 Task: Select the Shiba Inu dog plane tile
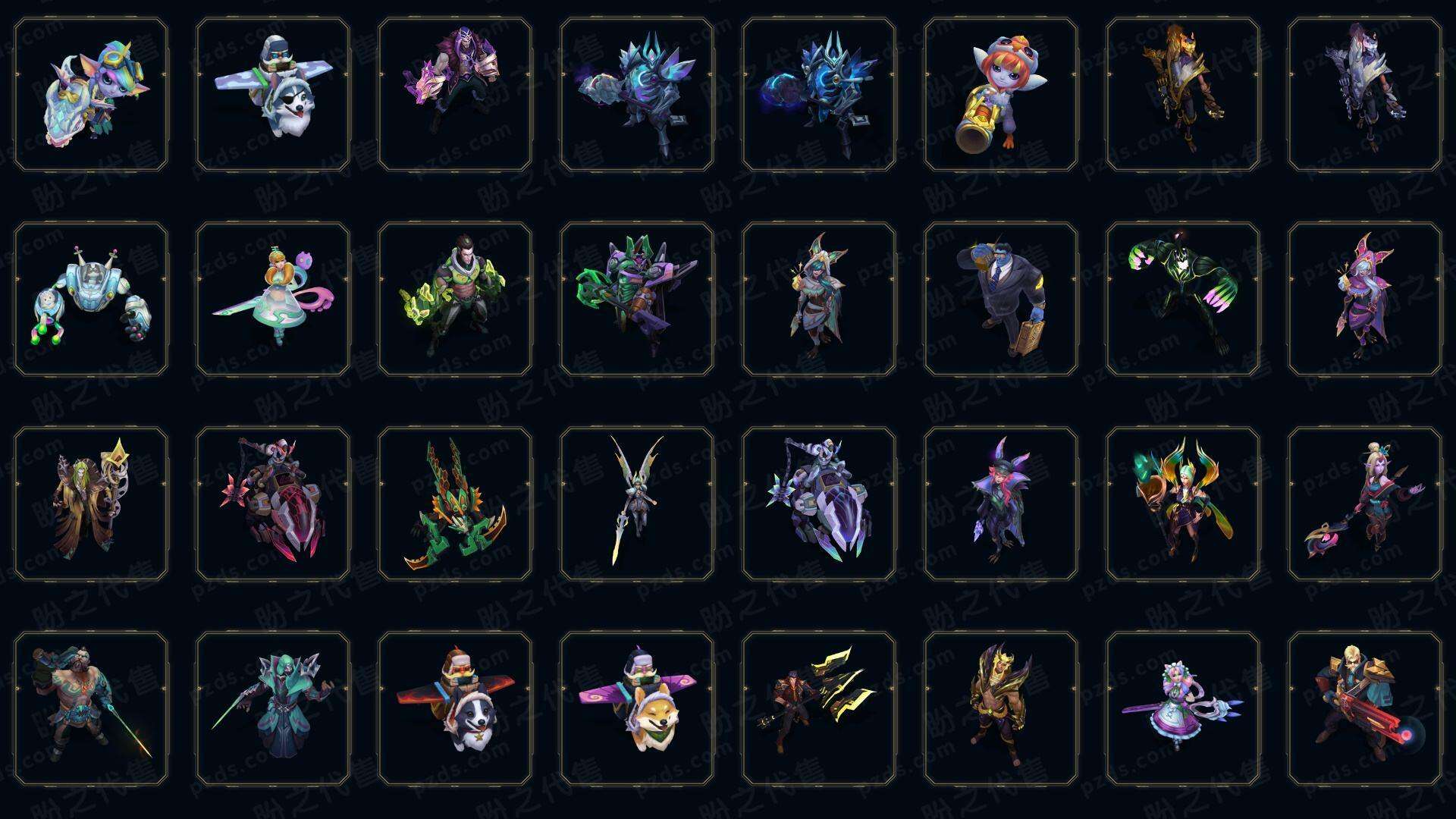click(637, 708)
